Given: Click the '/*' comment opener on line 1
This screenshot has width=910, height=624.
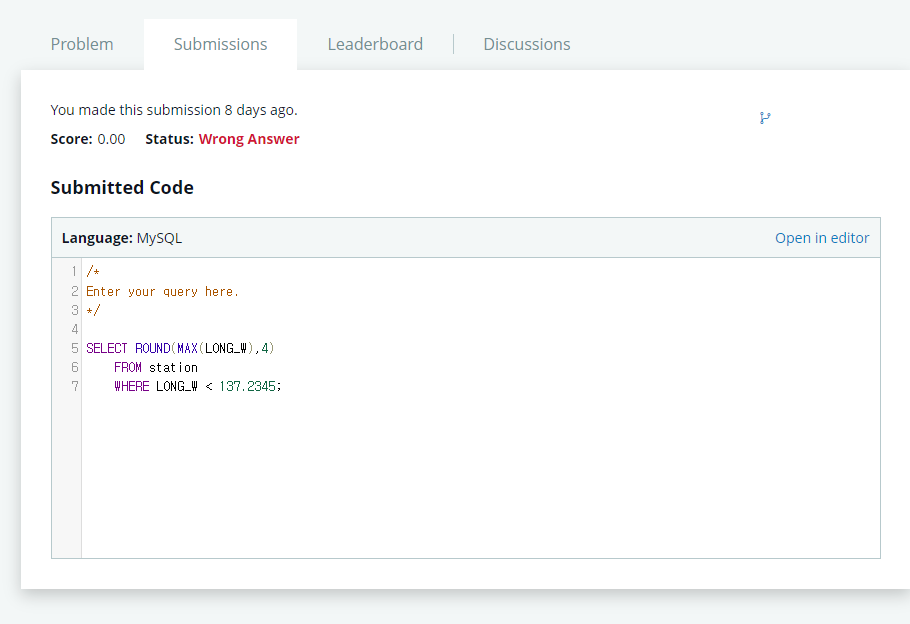Looking at the screenshot, I should 93,272.
